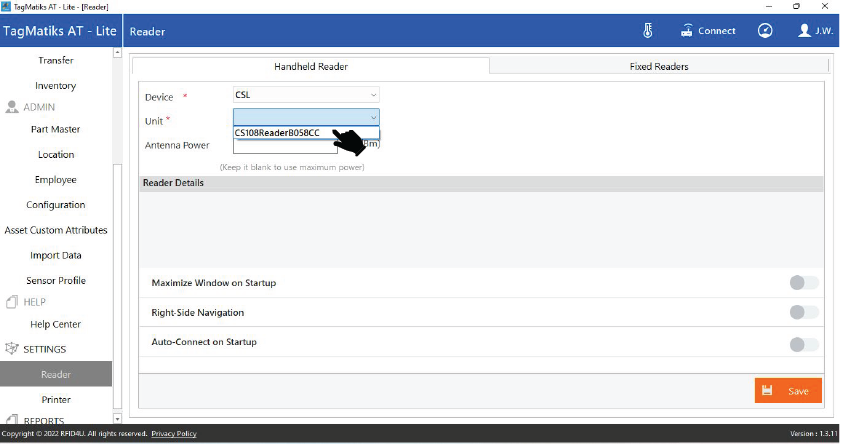Select CS108ReaderB058CC from Unit list

coord(280,132)
